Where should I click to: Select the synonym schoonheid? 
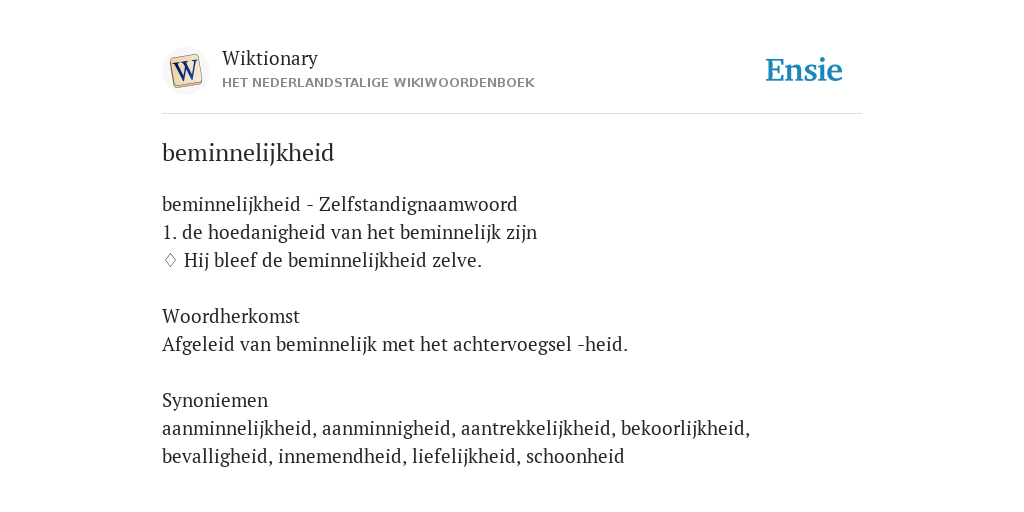pyautogui.click(x=575, y=456)
